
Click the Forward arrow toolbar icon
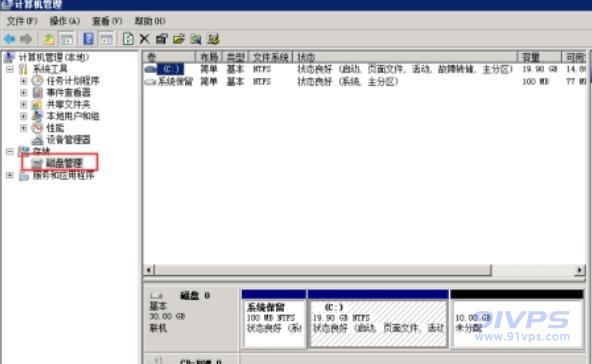26,39
